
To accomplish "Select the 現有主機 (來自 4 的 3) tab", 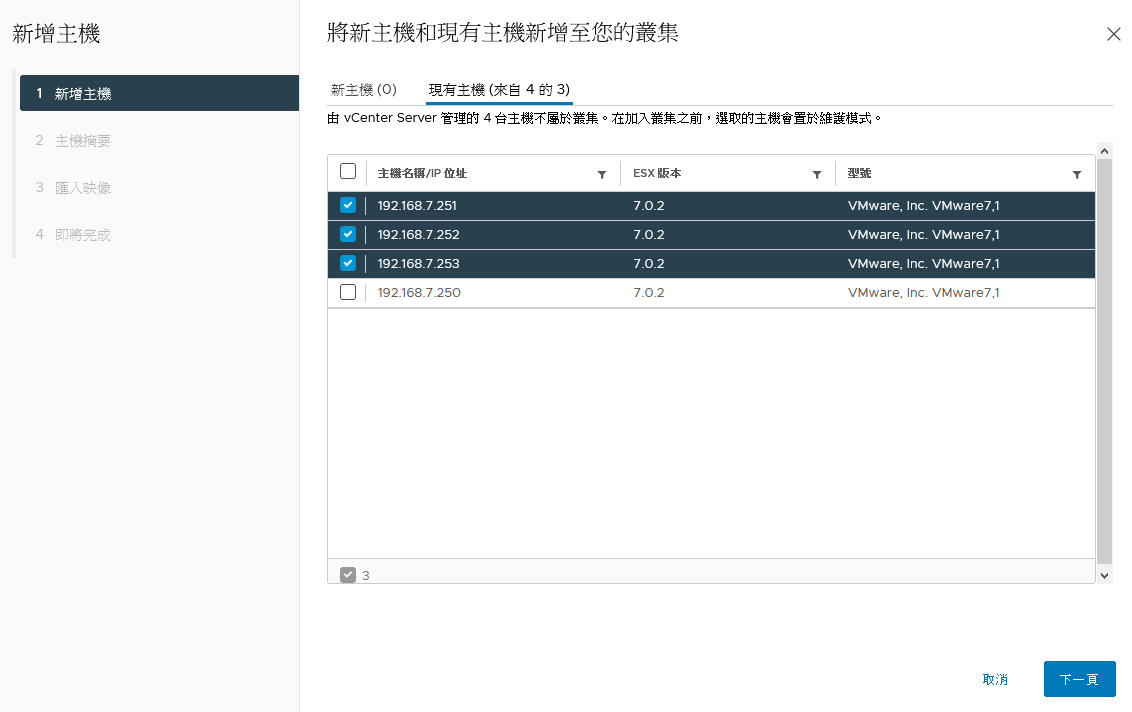I will tap(499, 90).
